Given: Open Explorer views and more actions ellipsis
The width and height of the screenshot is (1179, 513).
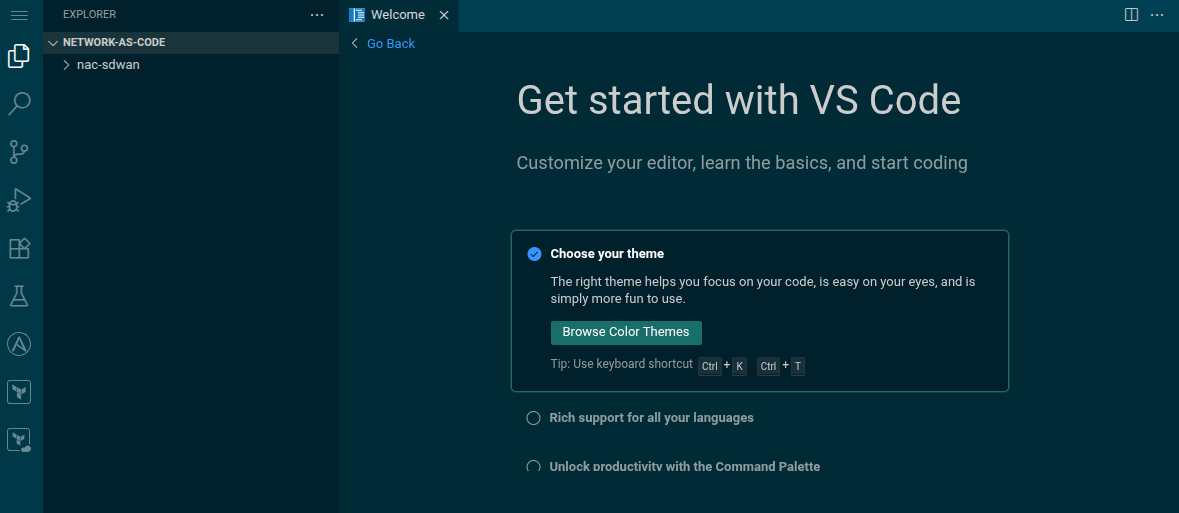Looking at the screenshot, I should tap(317, 15).
